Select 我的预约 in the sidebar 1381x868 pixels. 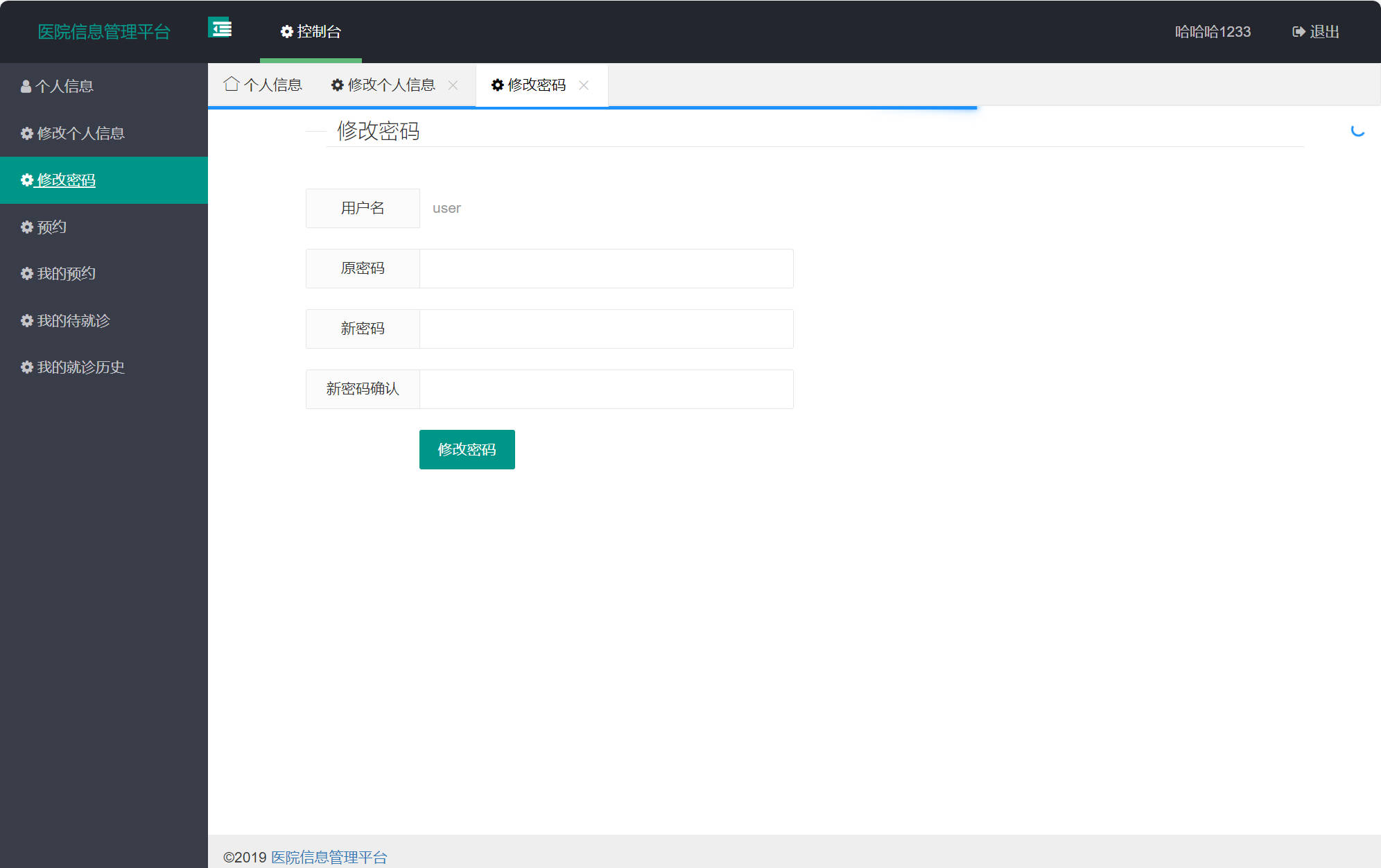pyautogui.click(x=67, y=273)
